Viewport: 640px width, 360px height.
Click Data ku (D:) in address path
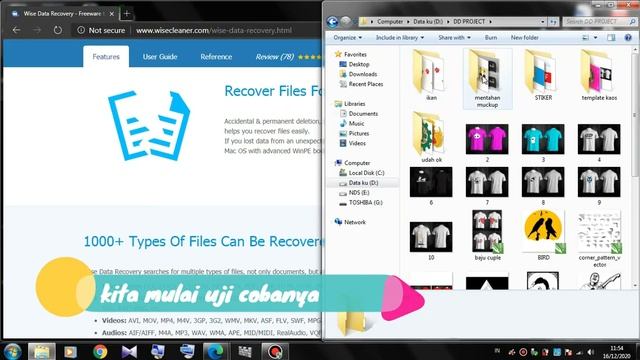428,22
